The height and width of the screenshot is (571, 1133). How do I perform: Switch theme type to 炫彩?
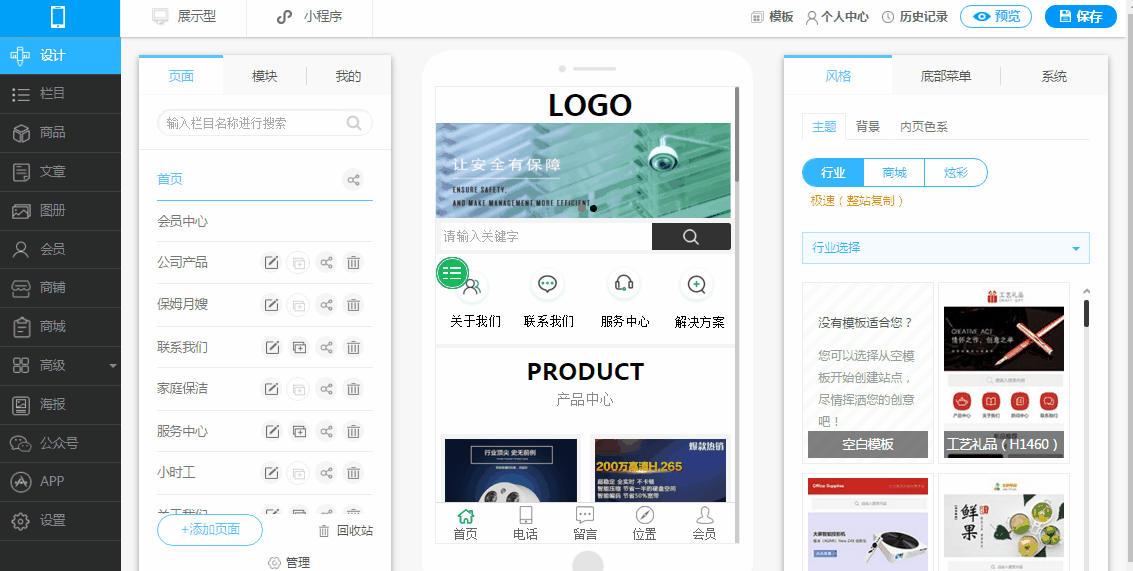[x=955, y=173]
